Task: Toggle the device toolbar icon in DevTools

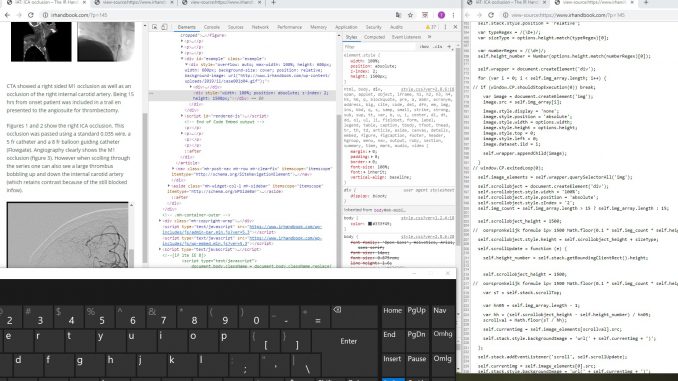Action: 164,27
